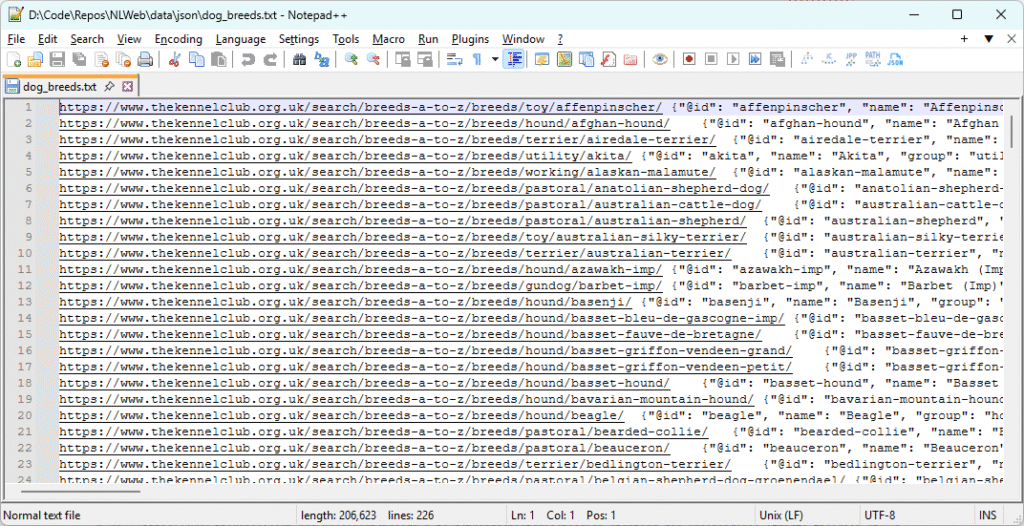
Task: Open the UTF-8 encoding selector in status bar
Action: pos(880,515)
